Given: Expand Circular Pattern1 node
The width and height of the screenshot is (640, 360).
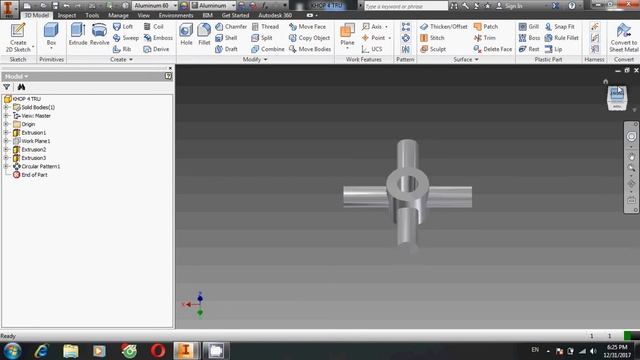Looking at the screenshot, I should click(6, 167).
